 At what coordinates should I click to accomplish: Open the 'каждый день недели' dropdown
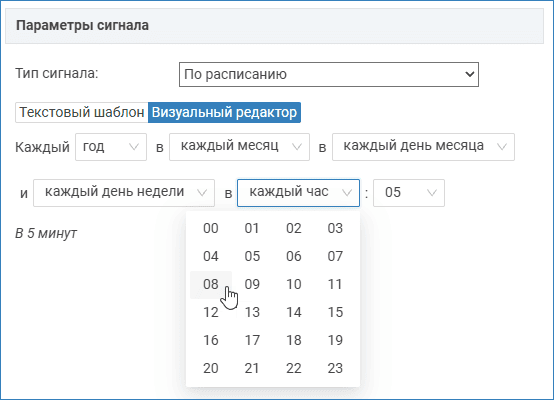(124, 193)
